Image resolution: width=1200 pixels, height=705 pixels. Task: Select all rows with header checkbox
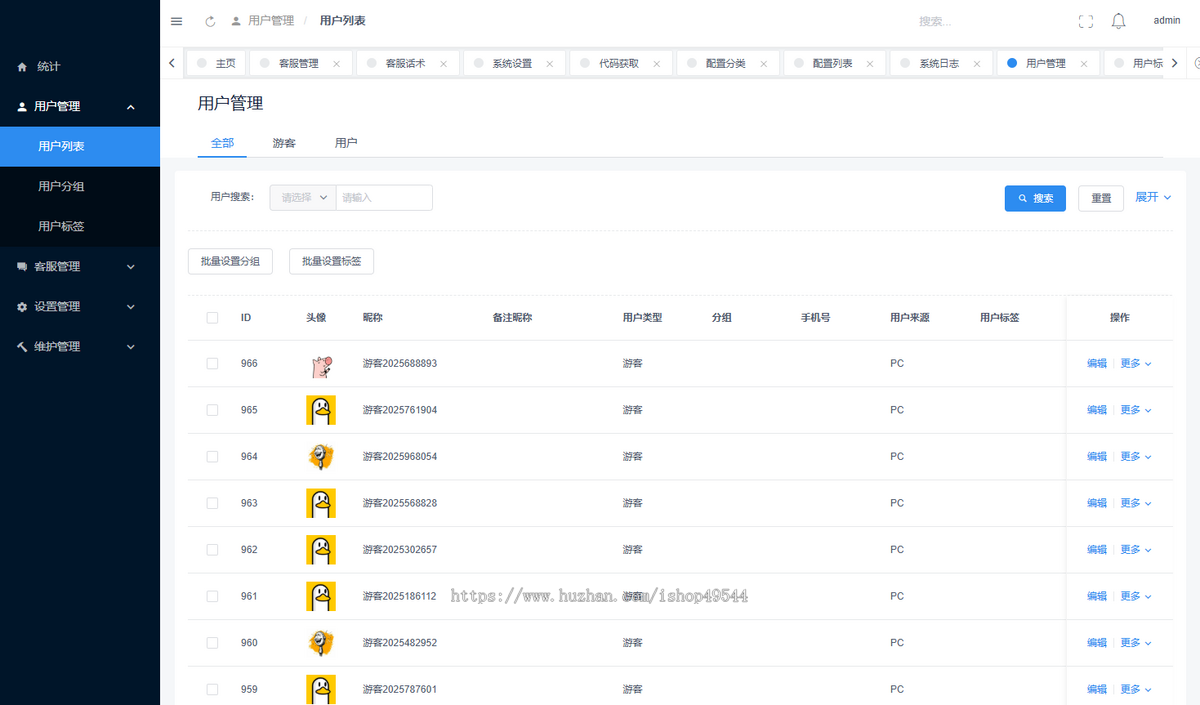(x=212, y=318)
